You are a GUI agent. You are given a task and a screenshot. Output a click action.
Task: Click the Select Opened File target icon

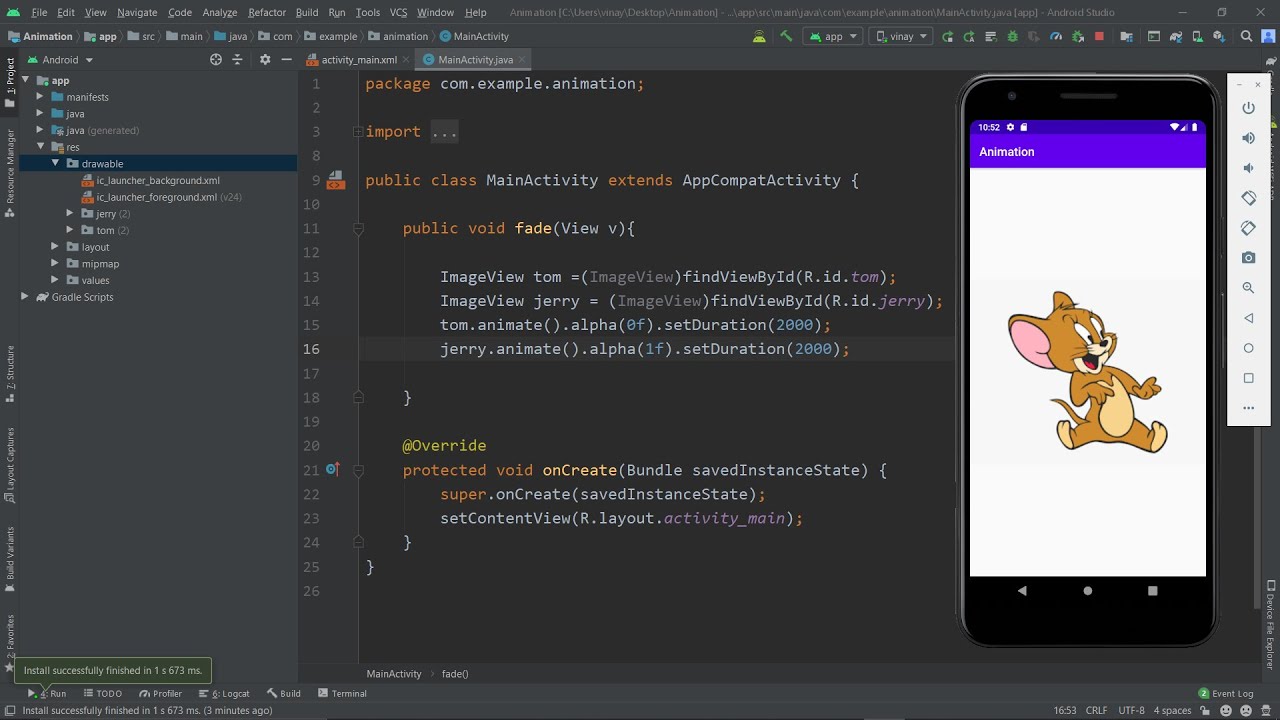click(x=216, y=60)
